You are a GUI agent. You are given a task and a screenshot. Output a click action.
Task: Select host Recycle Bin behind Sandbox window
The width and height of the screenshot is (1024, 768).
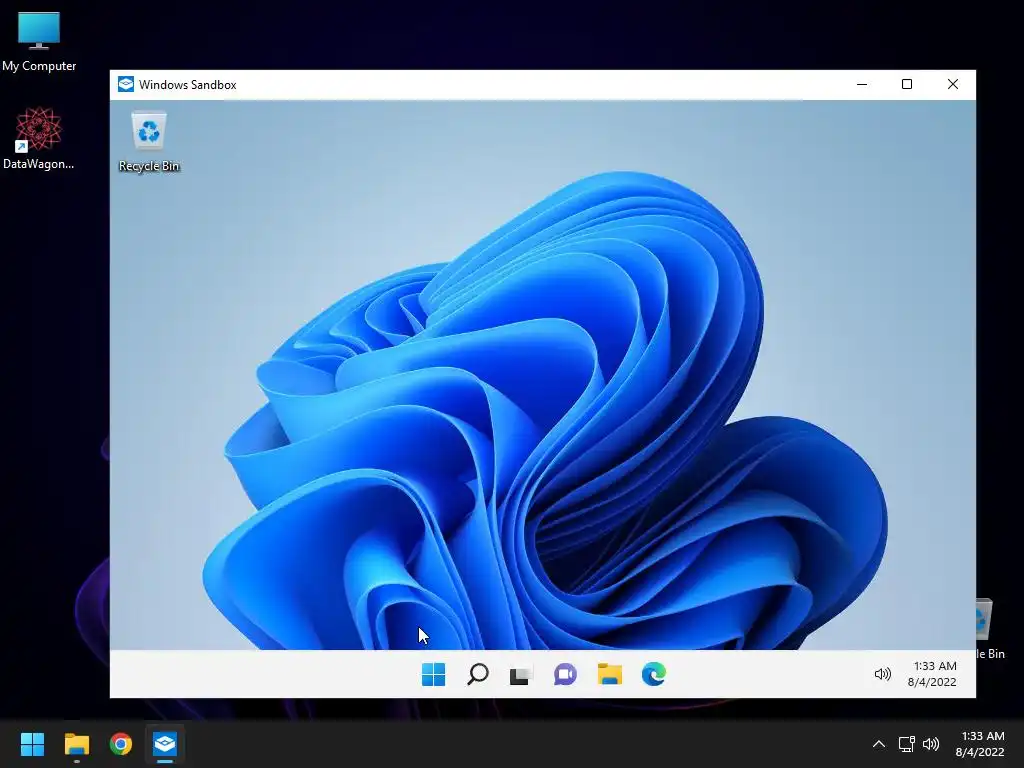tap(990, 628)
